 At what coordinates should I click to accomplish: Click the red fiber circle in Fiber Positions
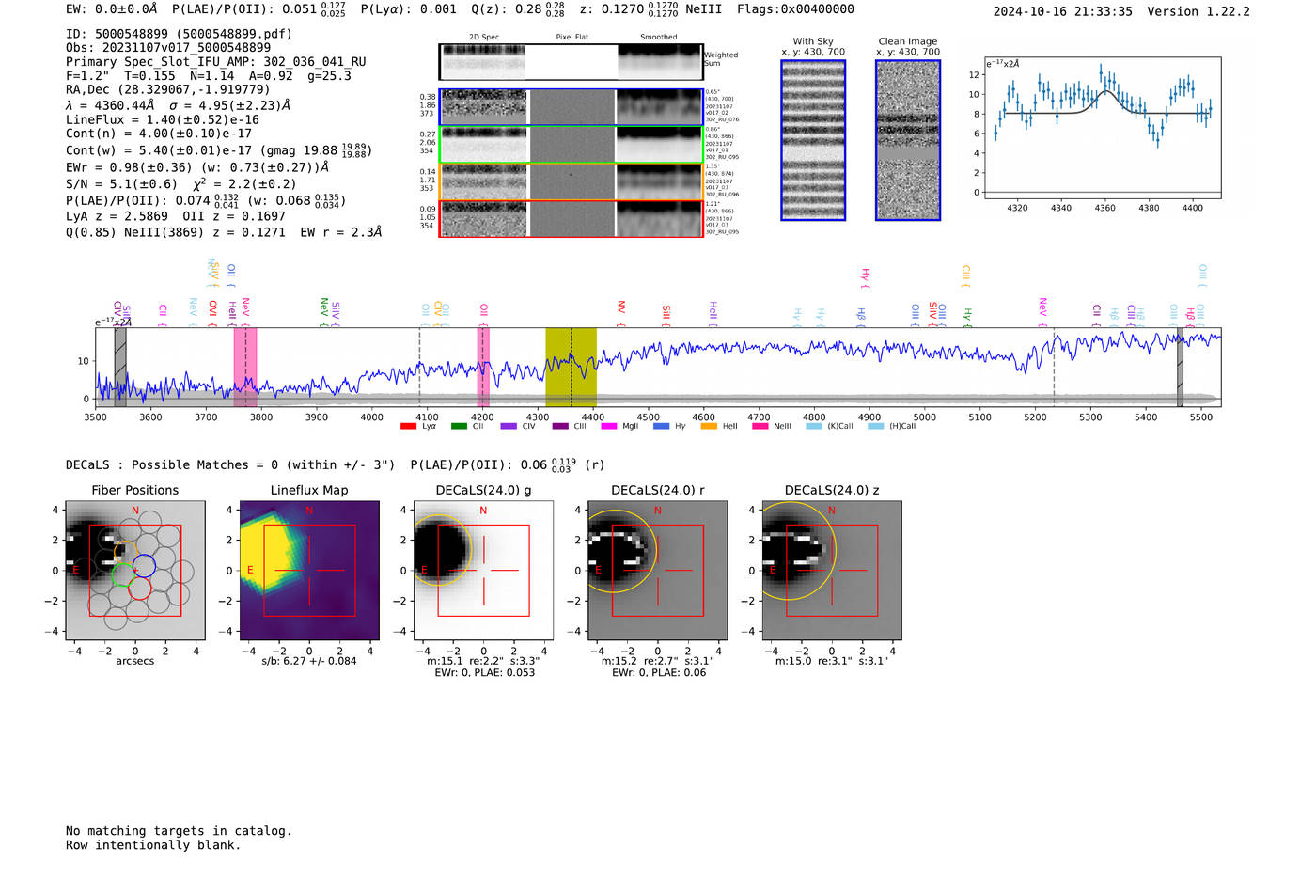[139, 589]
